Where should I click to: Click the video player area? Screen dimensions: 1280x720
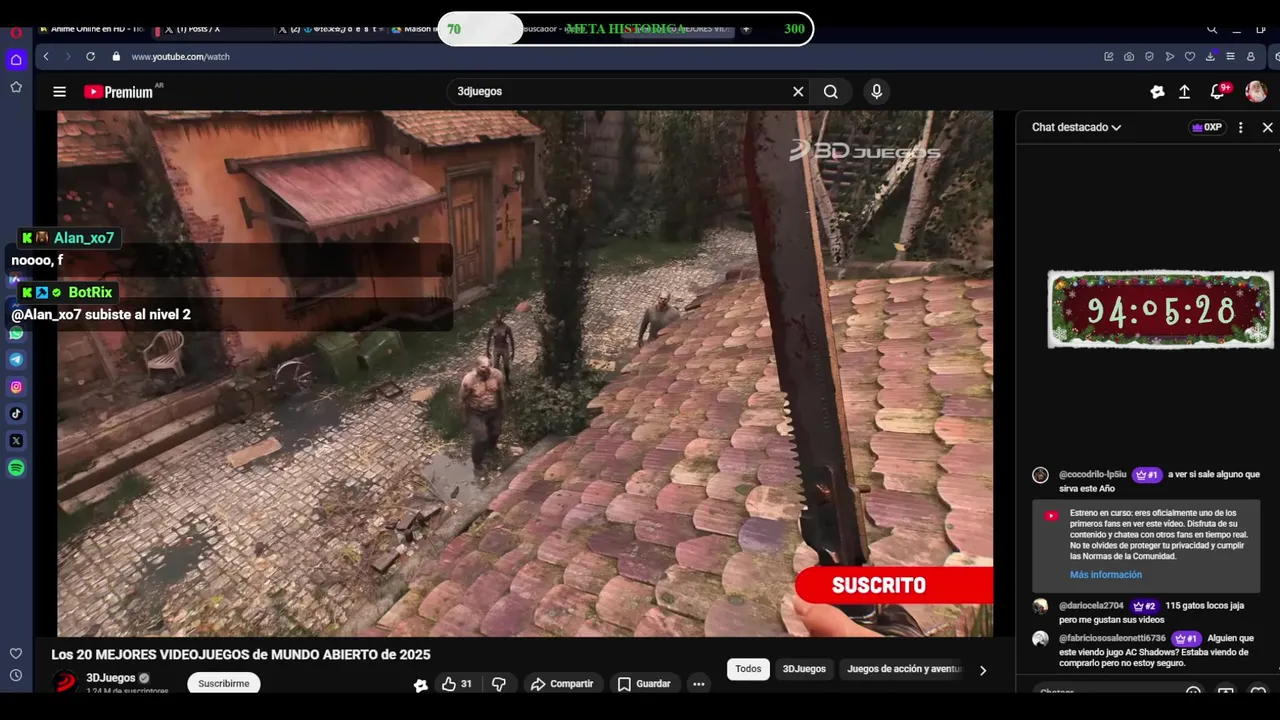525,373
